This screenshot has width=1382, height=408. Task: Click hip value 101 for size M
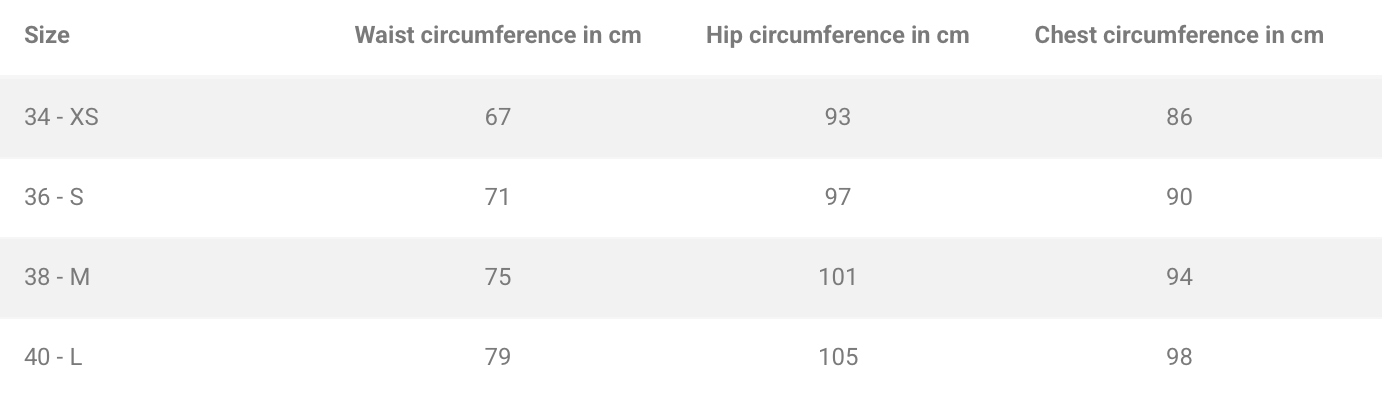pos(838,277)
